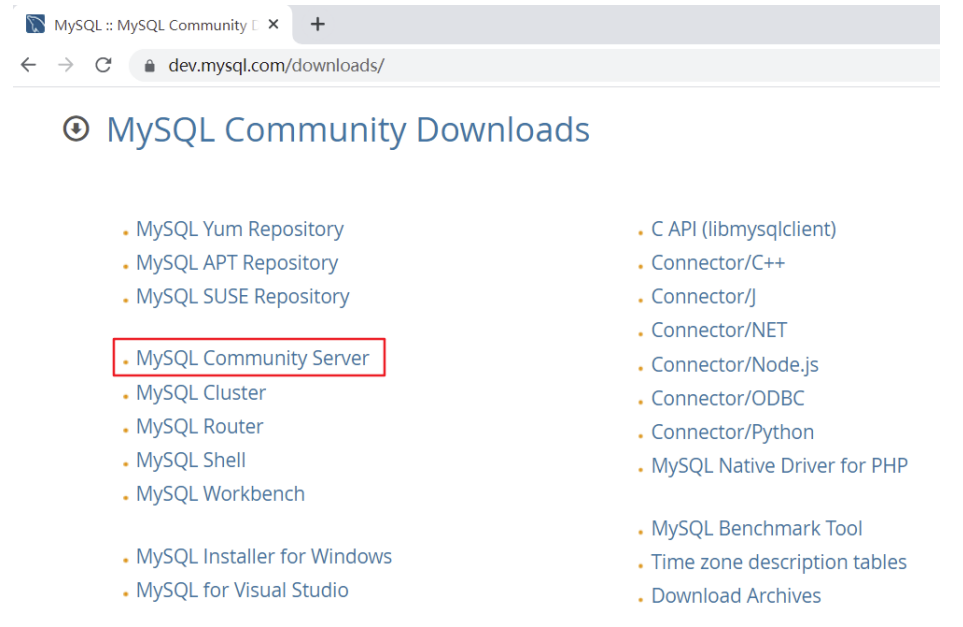Open a new tab with plus icon
This screenshot has width=963, height=627.
click(x=318, y=25)
